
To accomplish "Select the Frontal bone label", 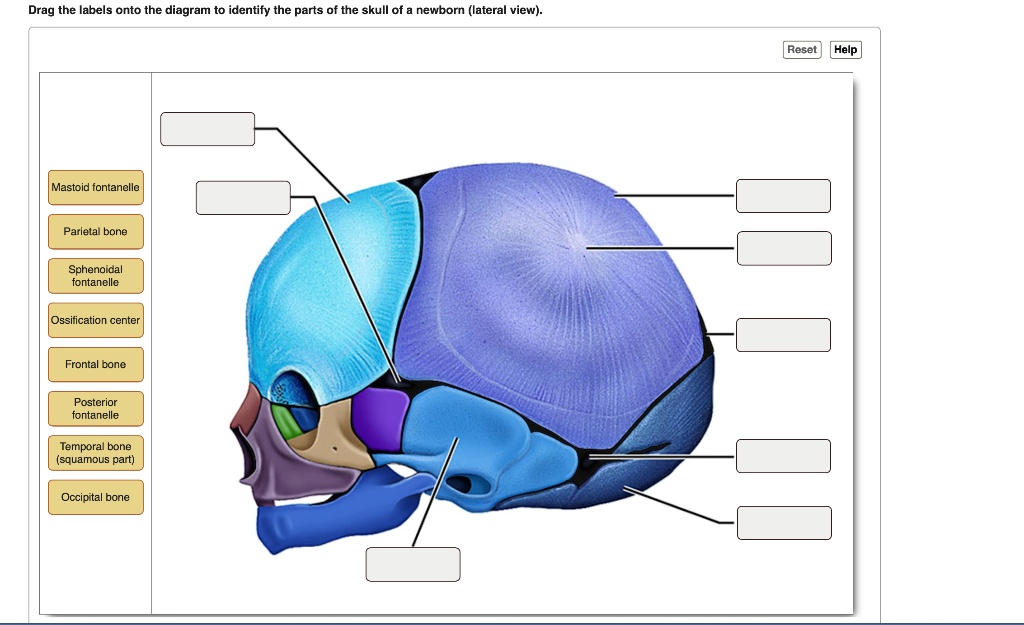I will click(x=95, y=364).
